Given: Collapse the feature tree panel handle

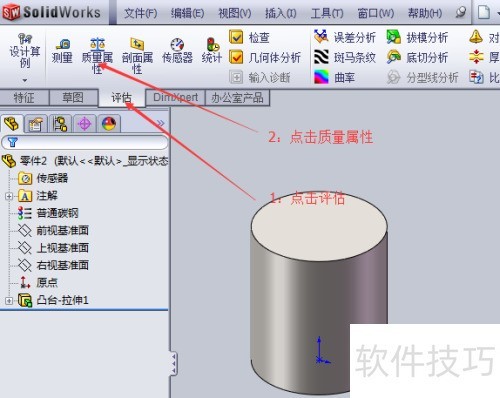Looking at the screenshot, I should pos(174,363).
